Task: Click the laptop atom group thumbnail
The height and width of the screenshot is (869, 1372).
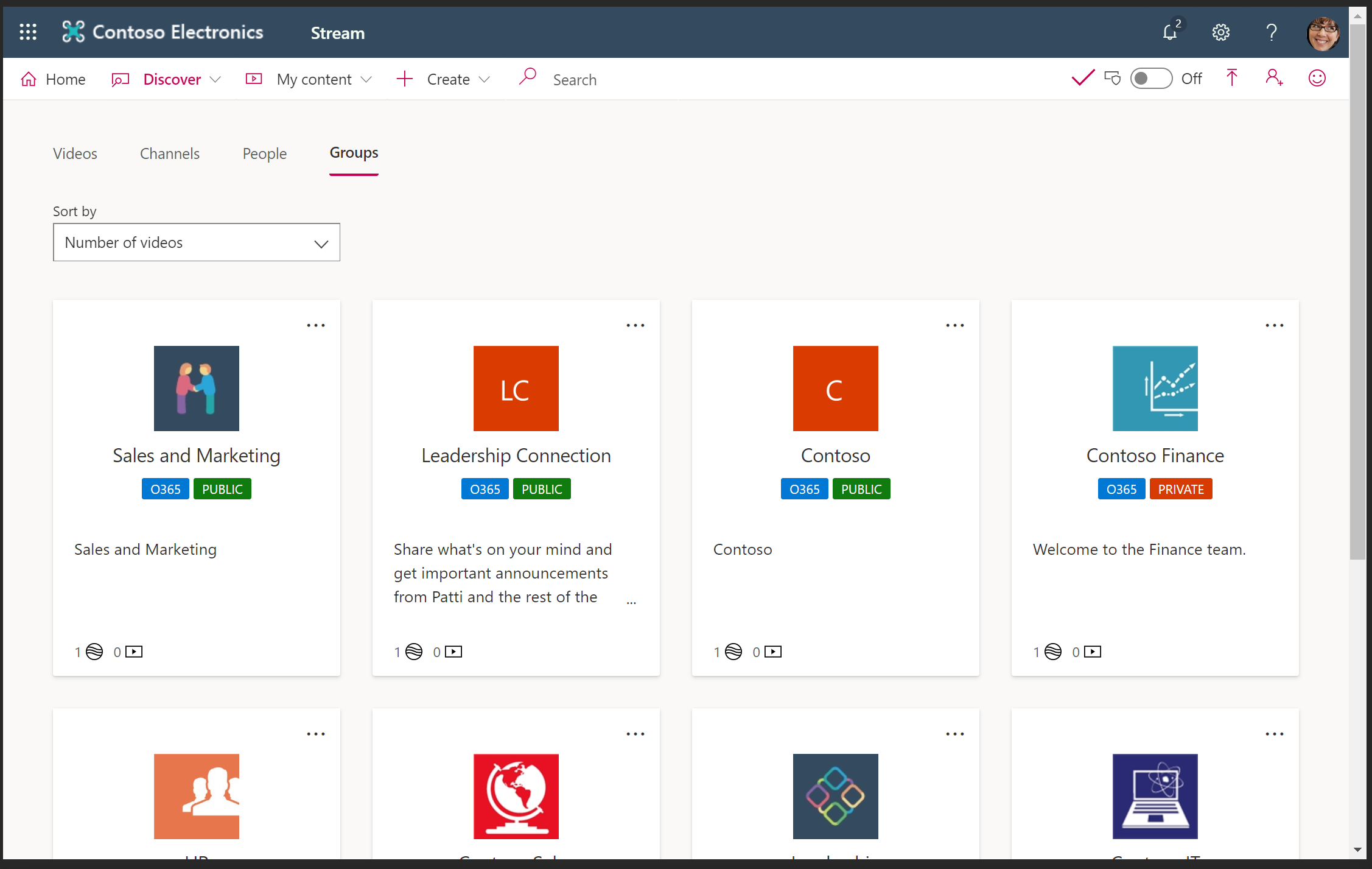Action: (1155, 797)
